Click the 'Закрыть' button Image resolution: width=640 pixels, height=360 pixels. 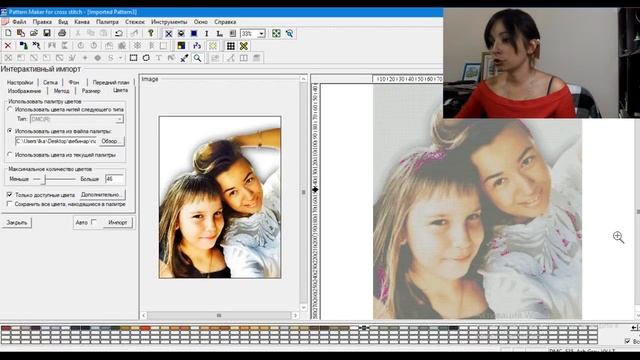coord(17,222)
